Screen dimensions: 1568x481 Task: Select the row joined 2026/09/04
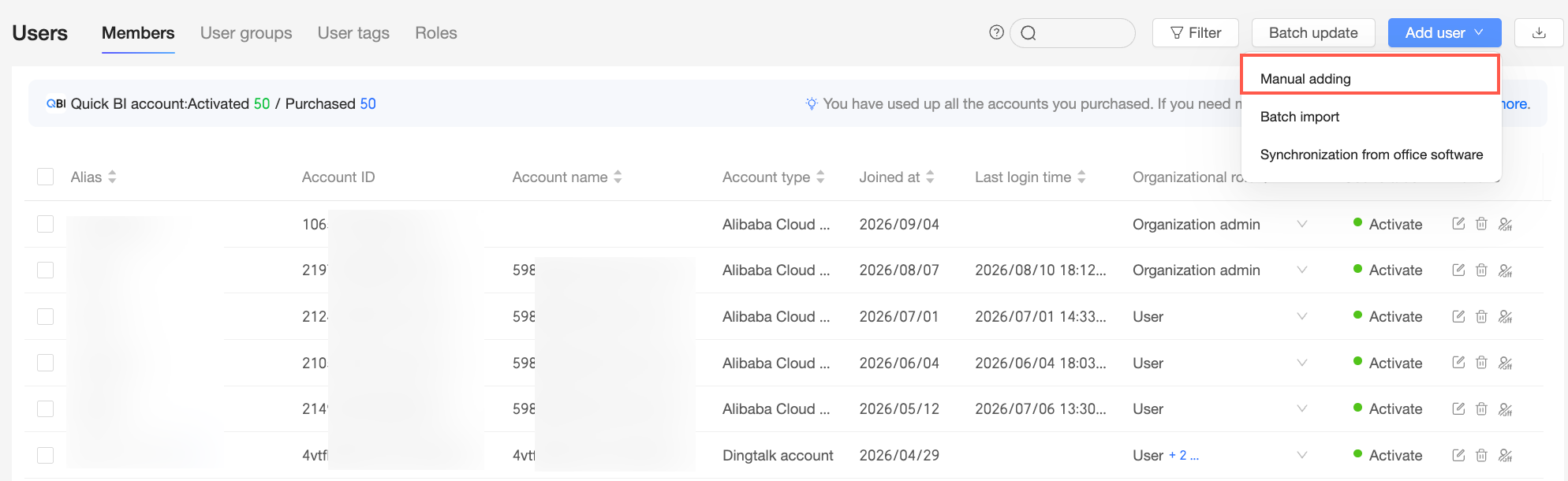(x=46, y=224)
